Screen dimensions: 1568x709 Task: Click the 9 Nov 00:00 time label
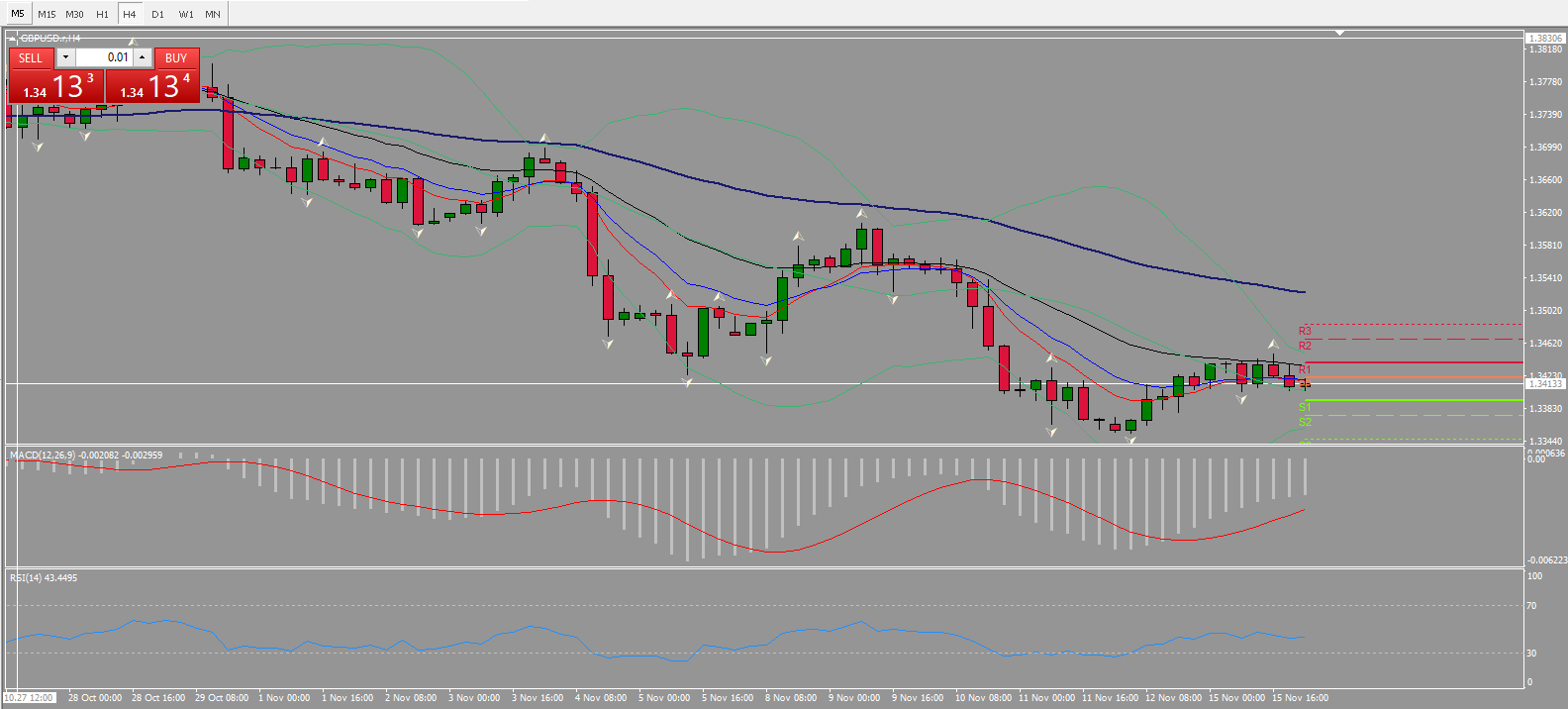(854, 698)
